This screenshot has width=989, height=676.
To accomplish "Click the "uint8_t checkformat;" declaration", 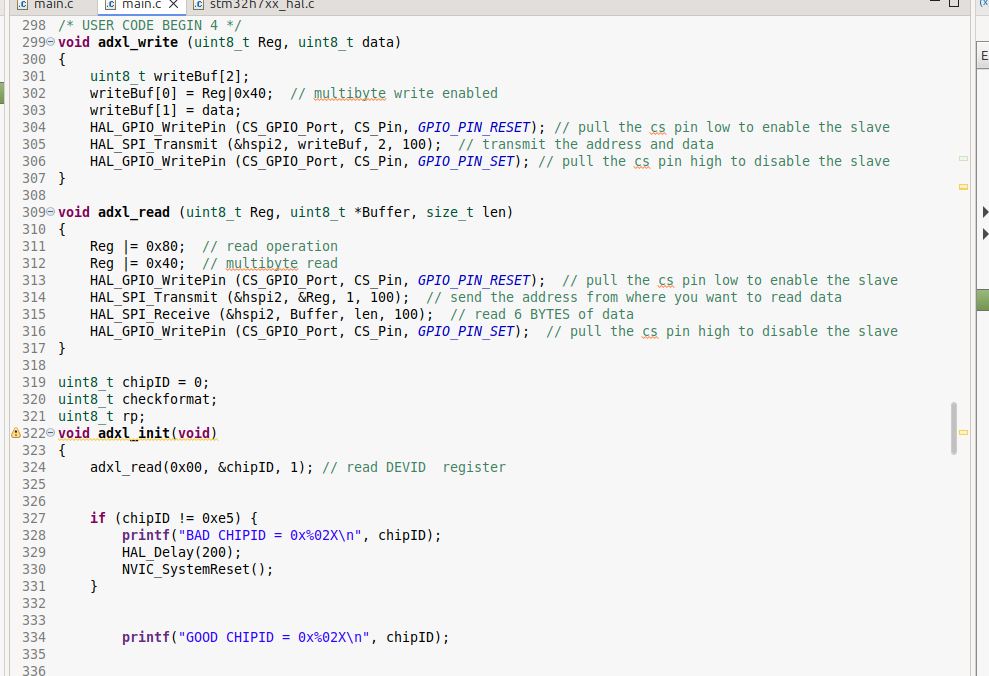I will (x=138, y=400).
